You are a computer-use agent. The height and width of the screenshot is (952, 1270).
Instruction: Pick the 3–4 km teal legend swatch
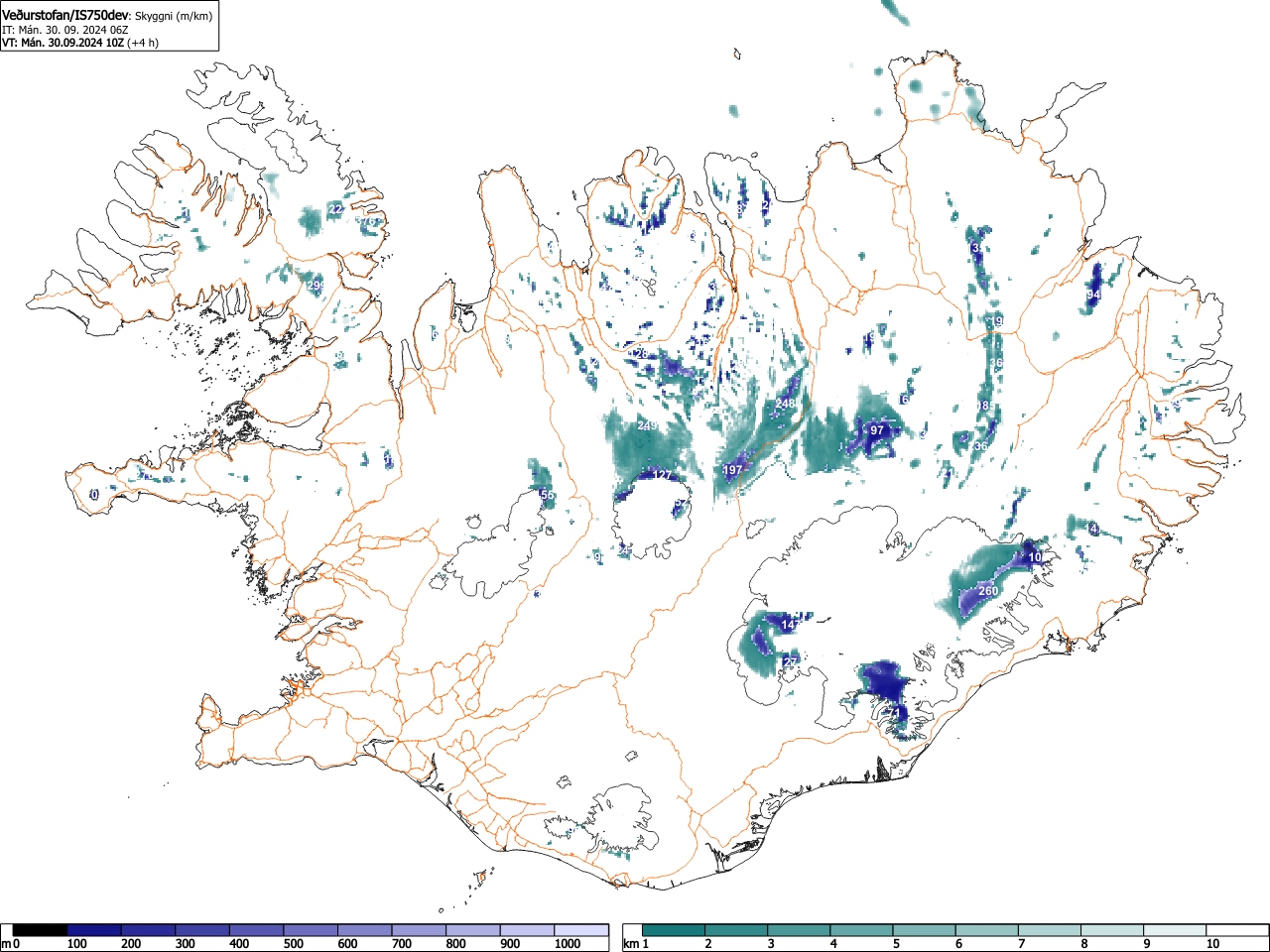[x=799, y=930]
